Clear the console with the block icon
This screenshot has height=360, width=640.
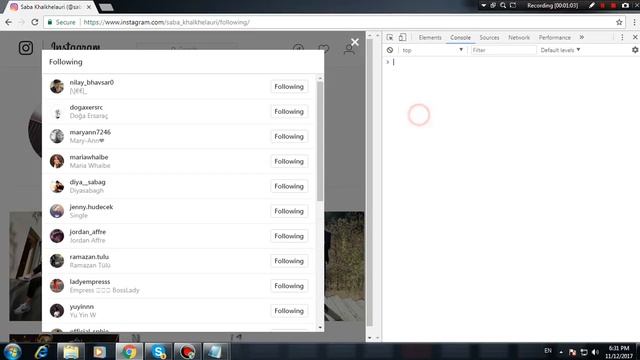pos(390,50)
